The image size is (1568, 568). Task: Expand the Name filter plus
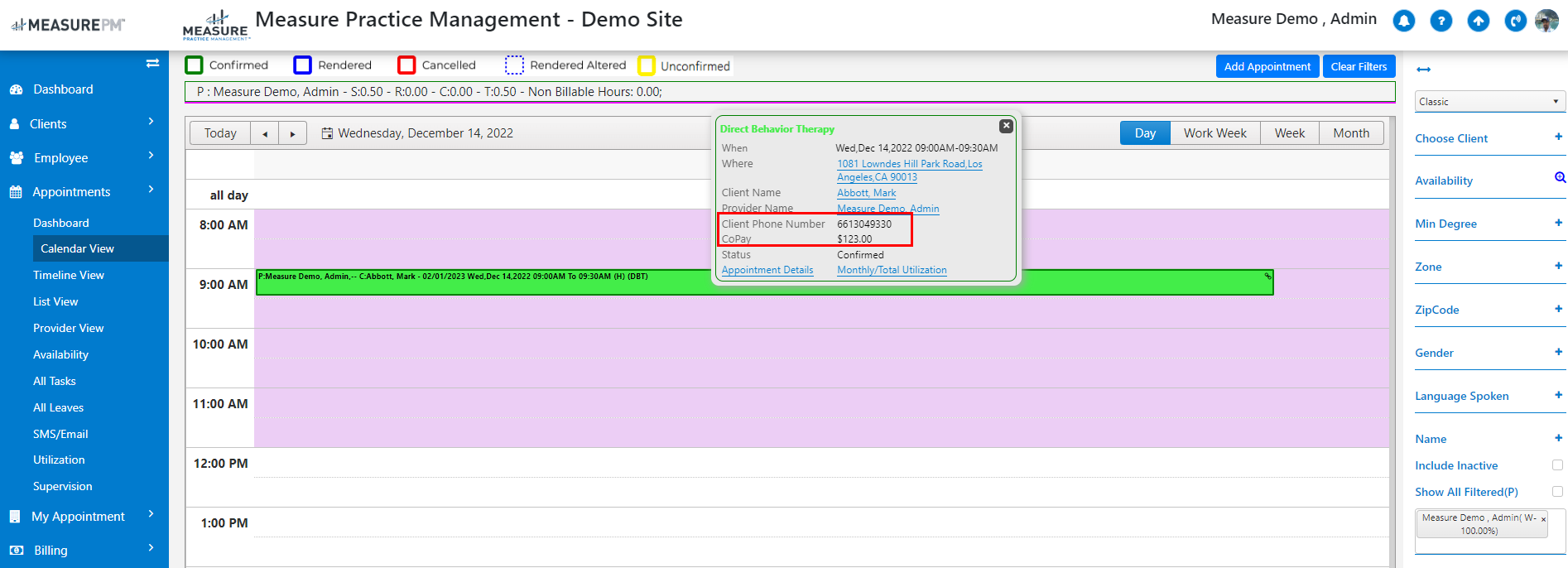coord(1558,438)
